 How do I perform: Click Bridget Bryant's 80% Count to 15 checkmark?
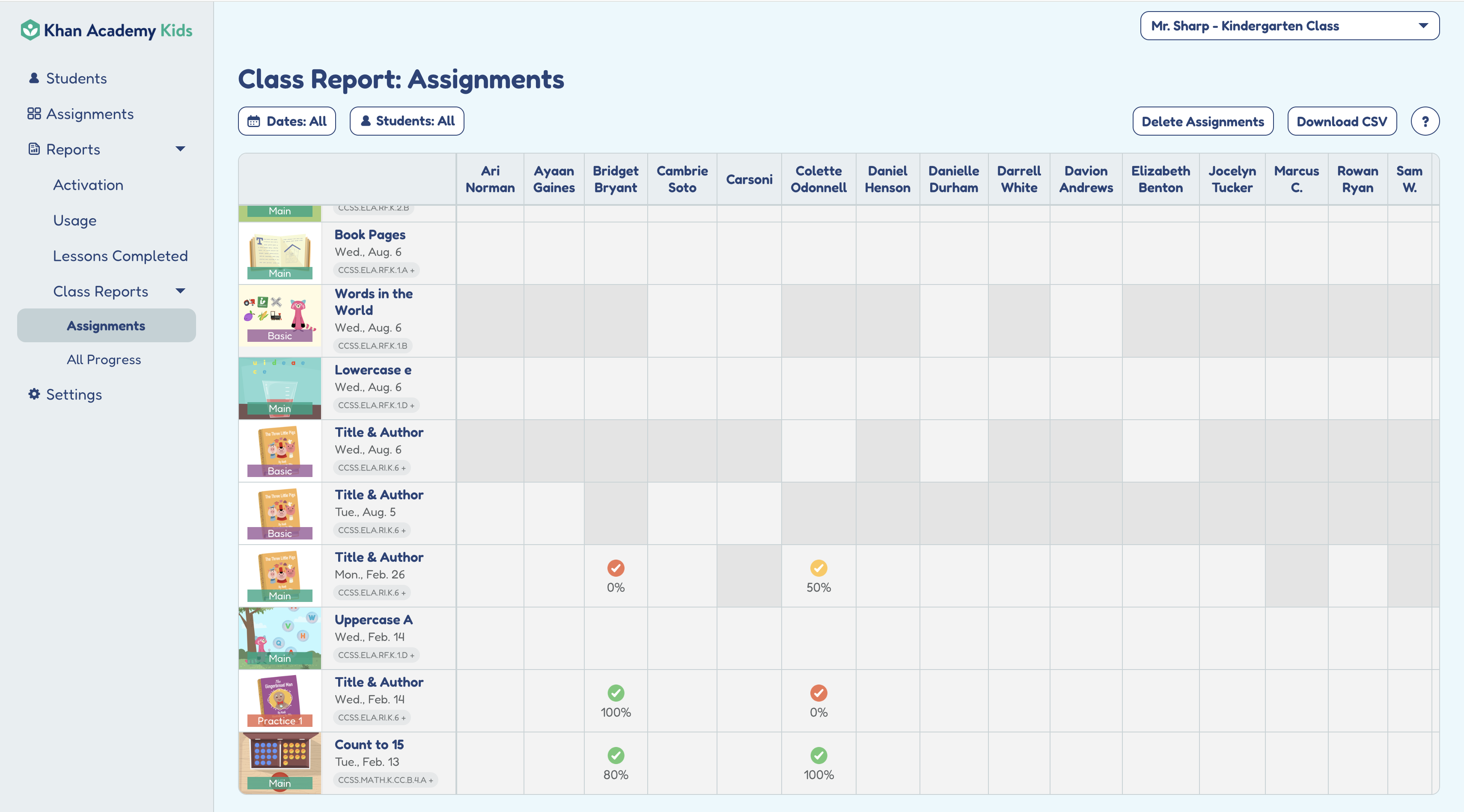pos(616,755)
